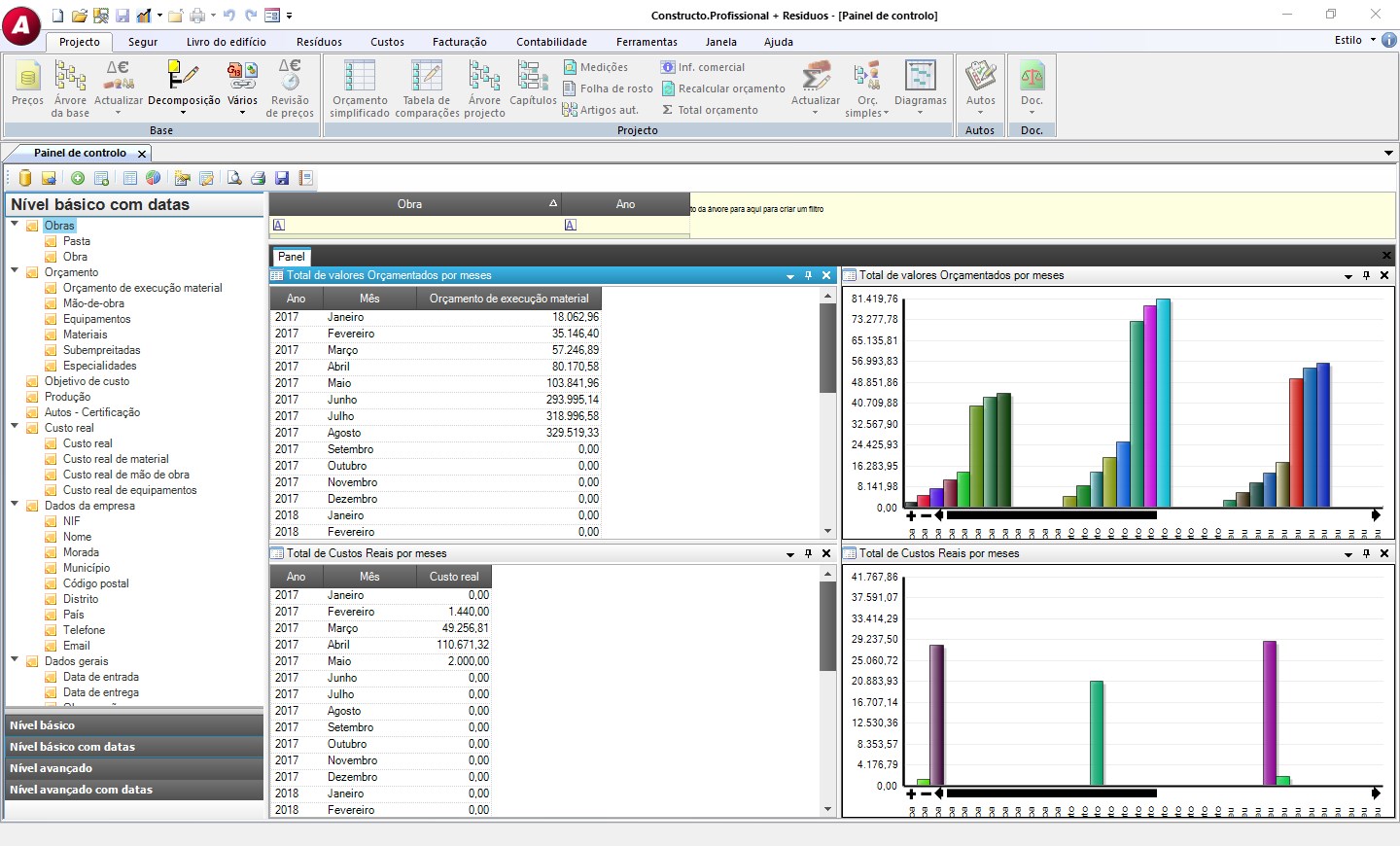Toggle pin on Custos Reais chart panel
1400x846 pixels.
coord(1367,553)
